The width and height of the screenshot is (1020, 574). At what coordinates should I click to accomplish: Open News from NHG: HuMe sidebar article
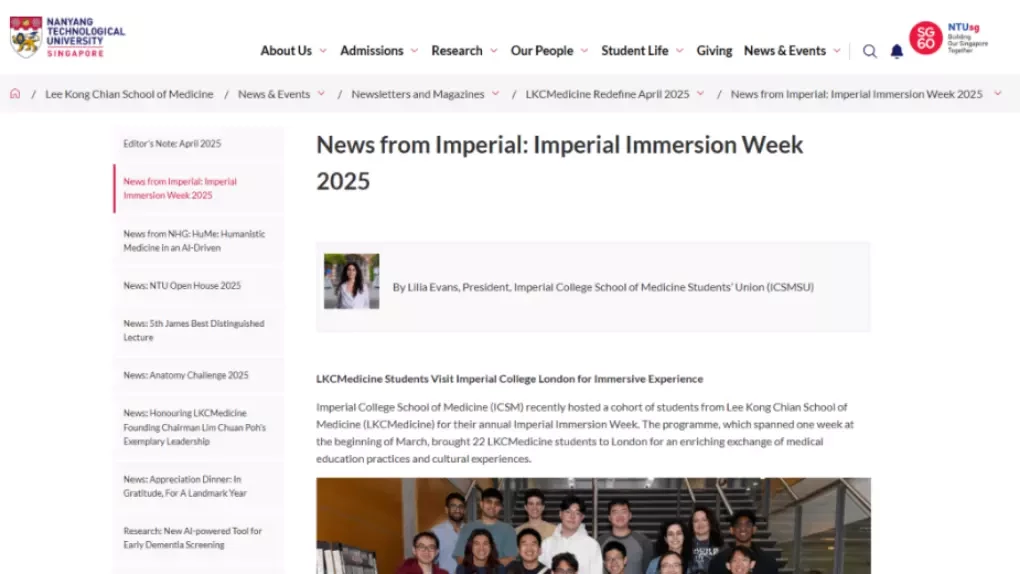pyautogui.click(x=198, y=241)
